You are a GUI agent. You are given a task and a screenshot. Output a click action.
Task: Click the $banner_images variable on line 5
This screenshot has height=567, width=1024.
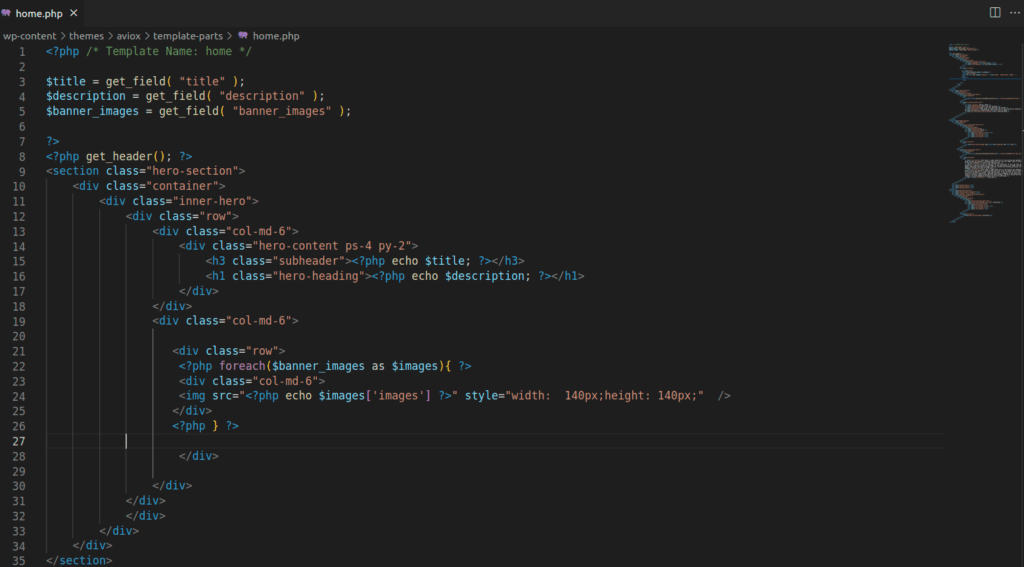(95, 111)
